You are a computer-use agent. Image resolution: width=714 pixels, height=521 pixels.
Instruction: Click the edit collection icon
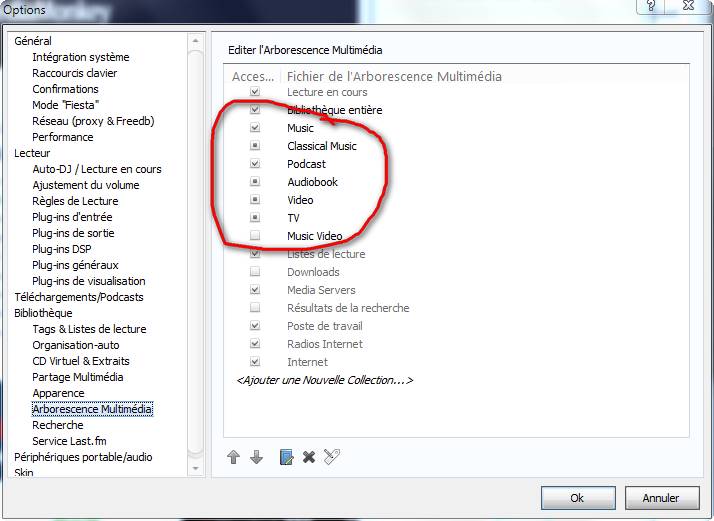(286, 457)
